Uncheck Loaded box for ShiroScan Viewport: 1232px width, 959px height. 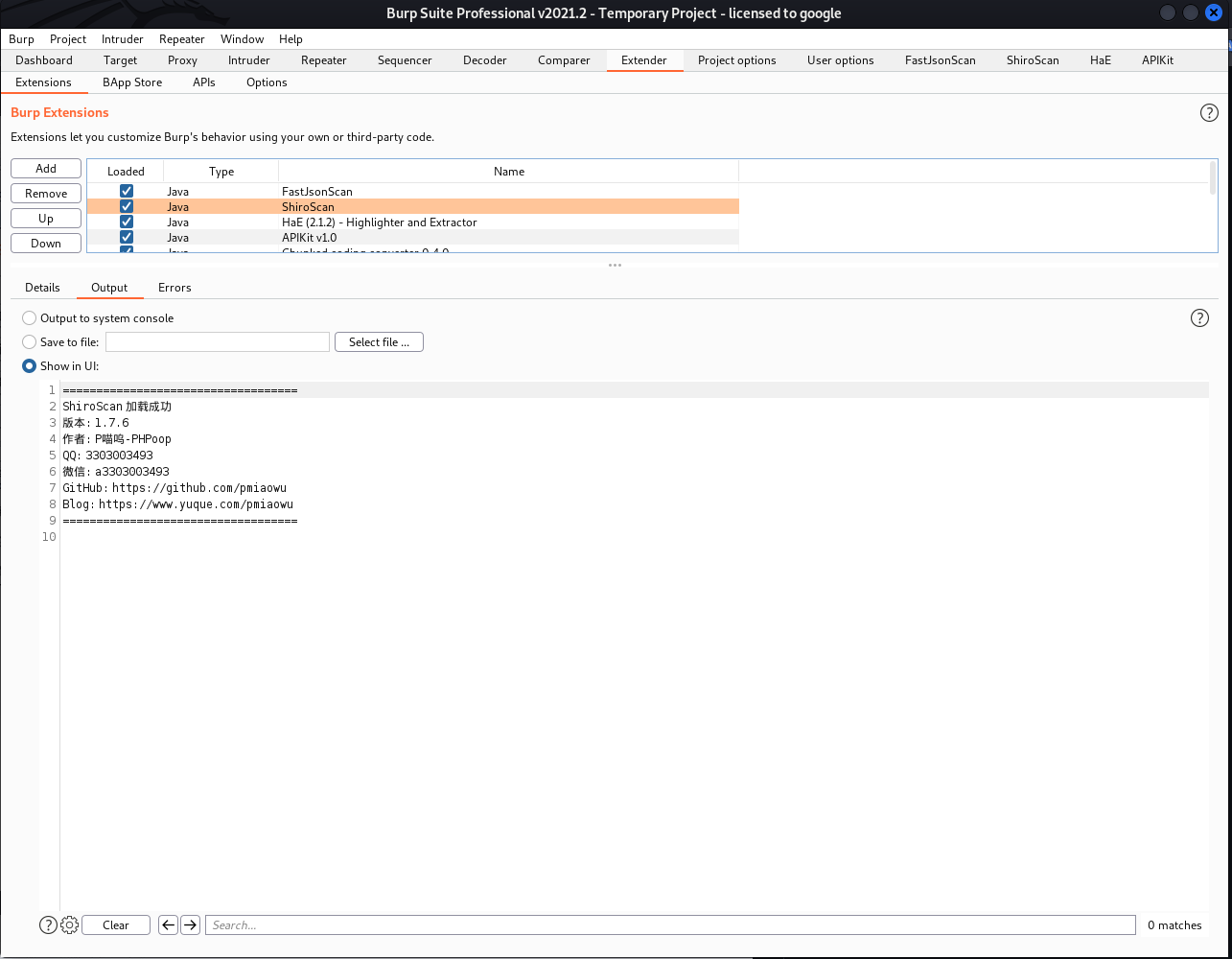coord(126,207)
